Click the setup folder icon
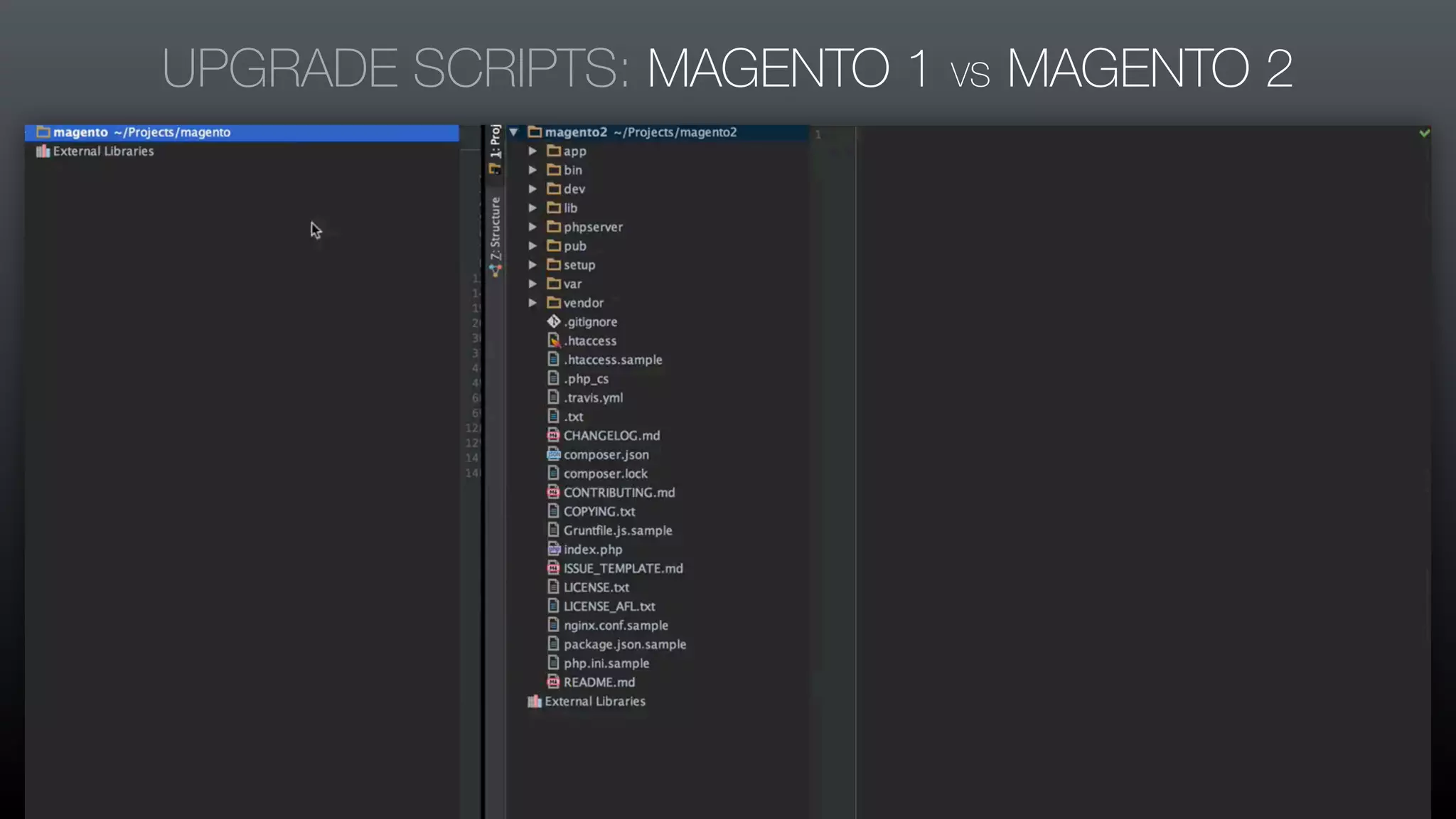 point(554,264)
